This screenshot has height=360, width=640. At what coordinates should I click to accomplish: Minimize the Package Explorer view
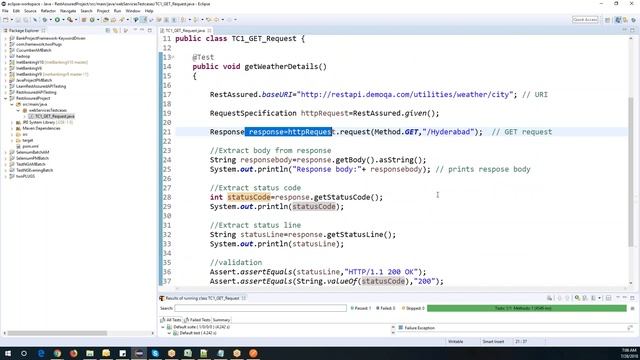142,31
